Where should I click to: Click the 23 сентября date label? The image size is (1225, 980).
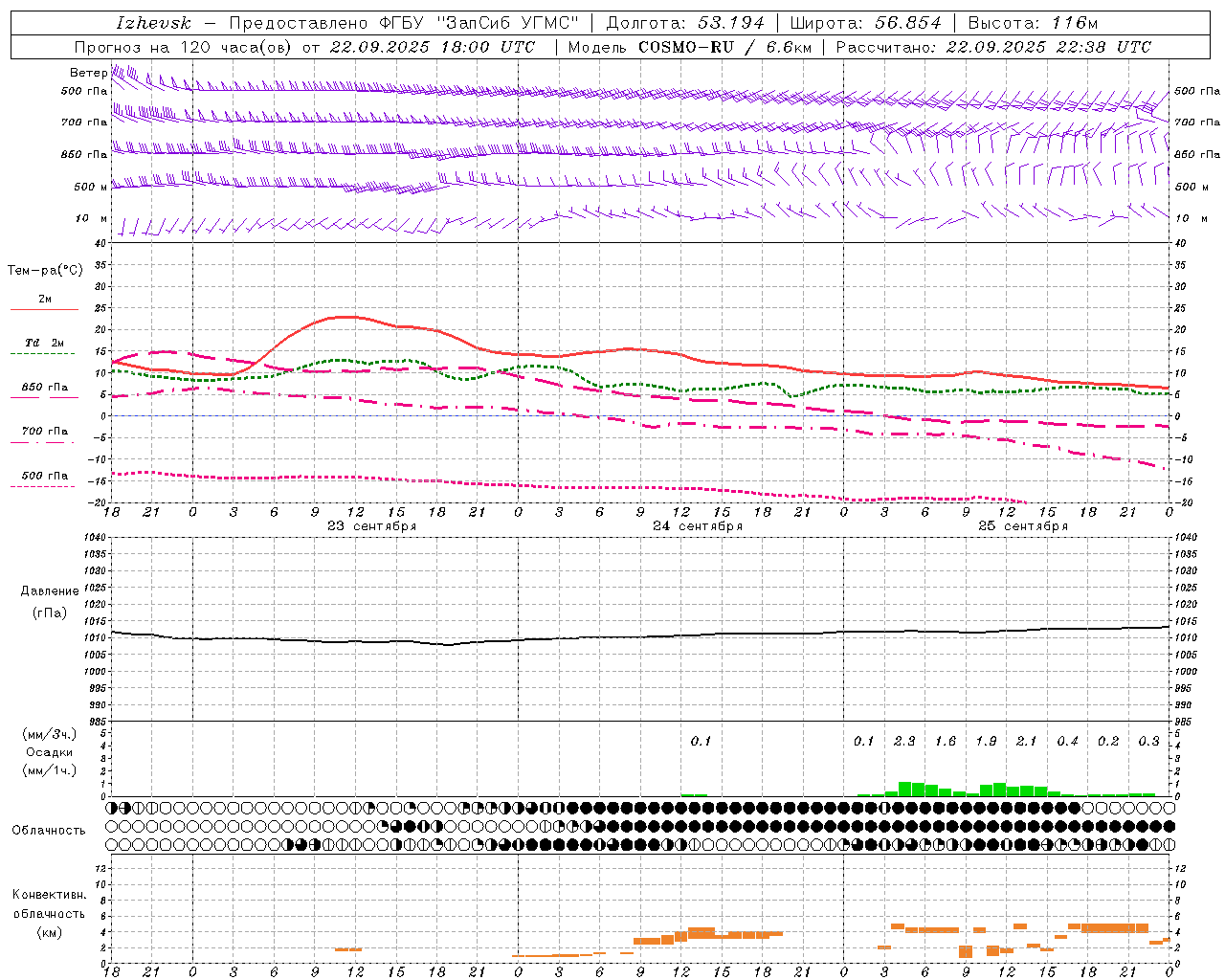click(372, 526)
